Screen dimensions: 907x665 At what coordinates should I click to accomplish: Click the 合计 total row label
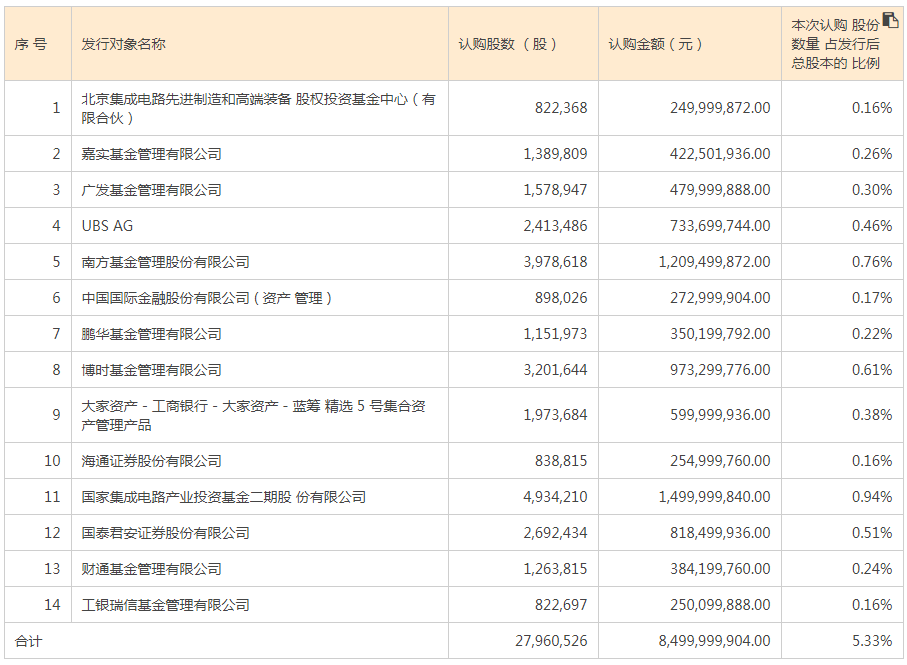(x=28, y=641)
